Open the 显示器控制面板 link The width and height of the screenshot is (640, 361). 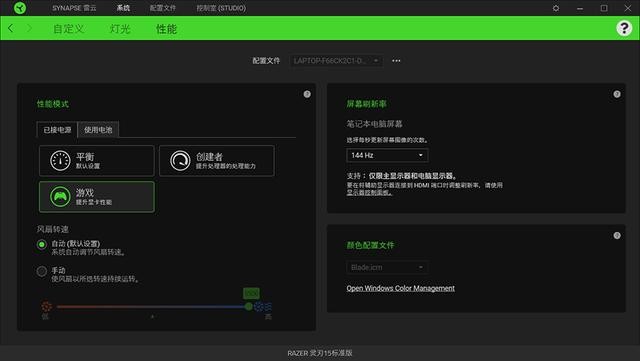[369, 192]
